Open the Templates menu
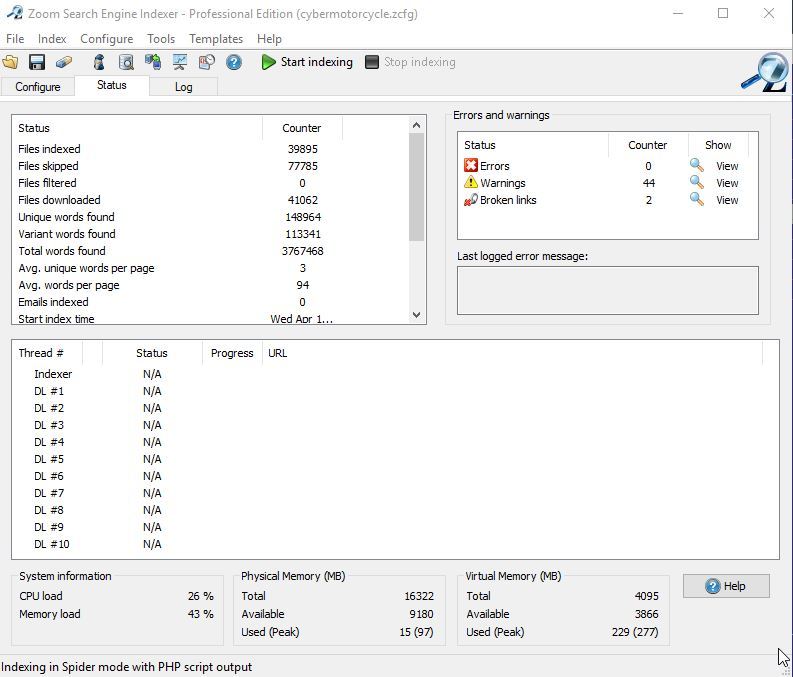This screenshot has height=677, width=793. (216, 39)
